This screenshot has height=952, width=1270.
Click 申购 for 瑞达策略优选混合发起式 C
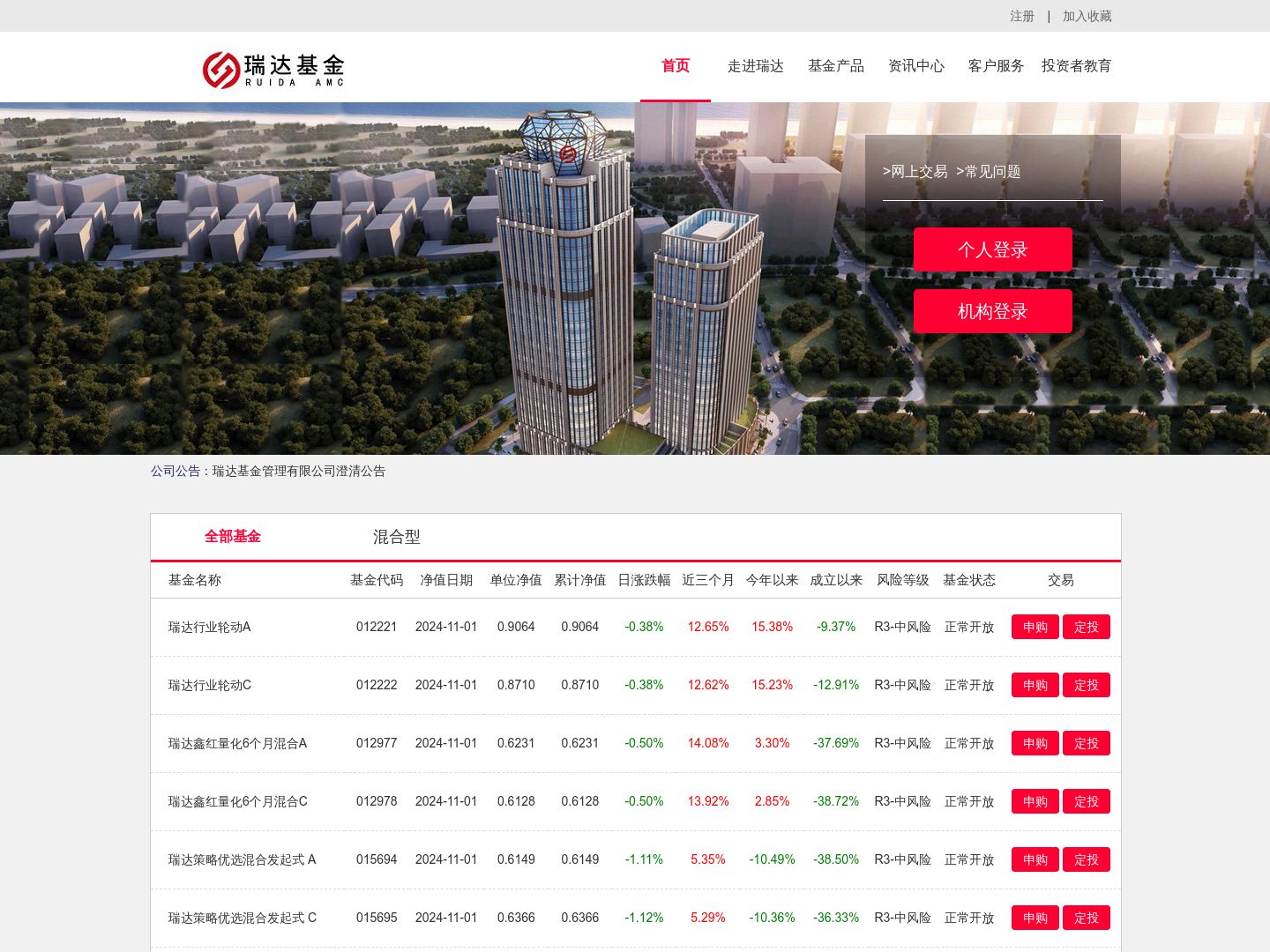(x=1035, y=918)
